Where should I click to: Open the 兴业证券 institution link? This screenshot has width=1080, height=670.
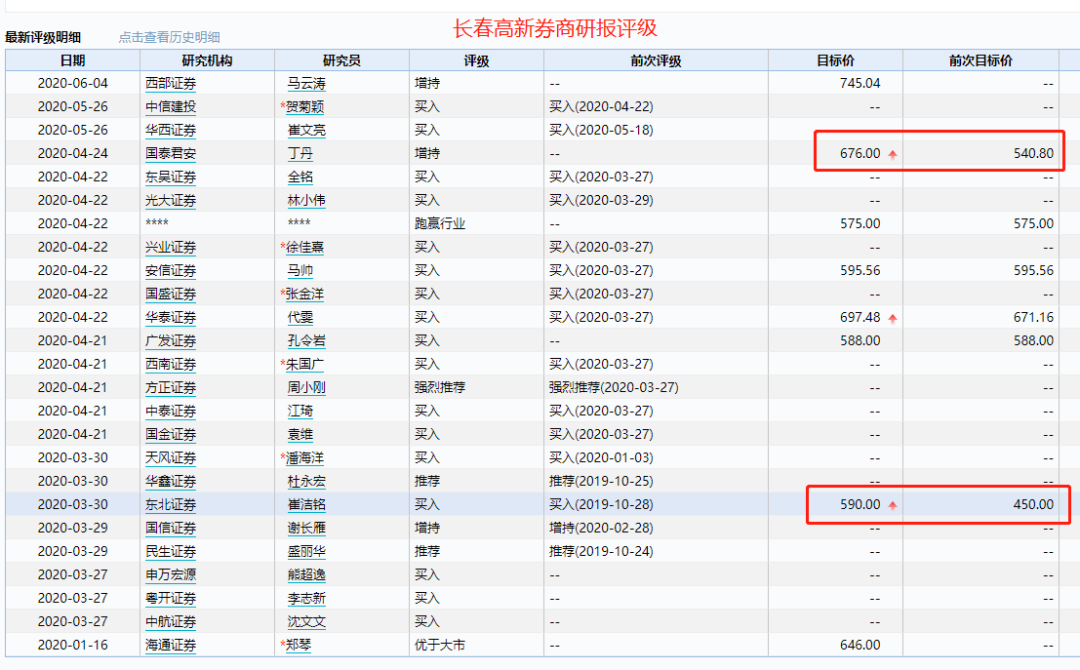171,247
